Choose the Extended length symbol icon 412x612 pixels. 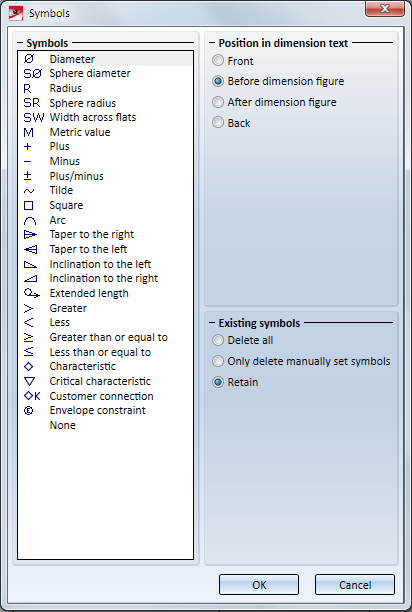click(x=32, y=294)
